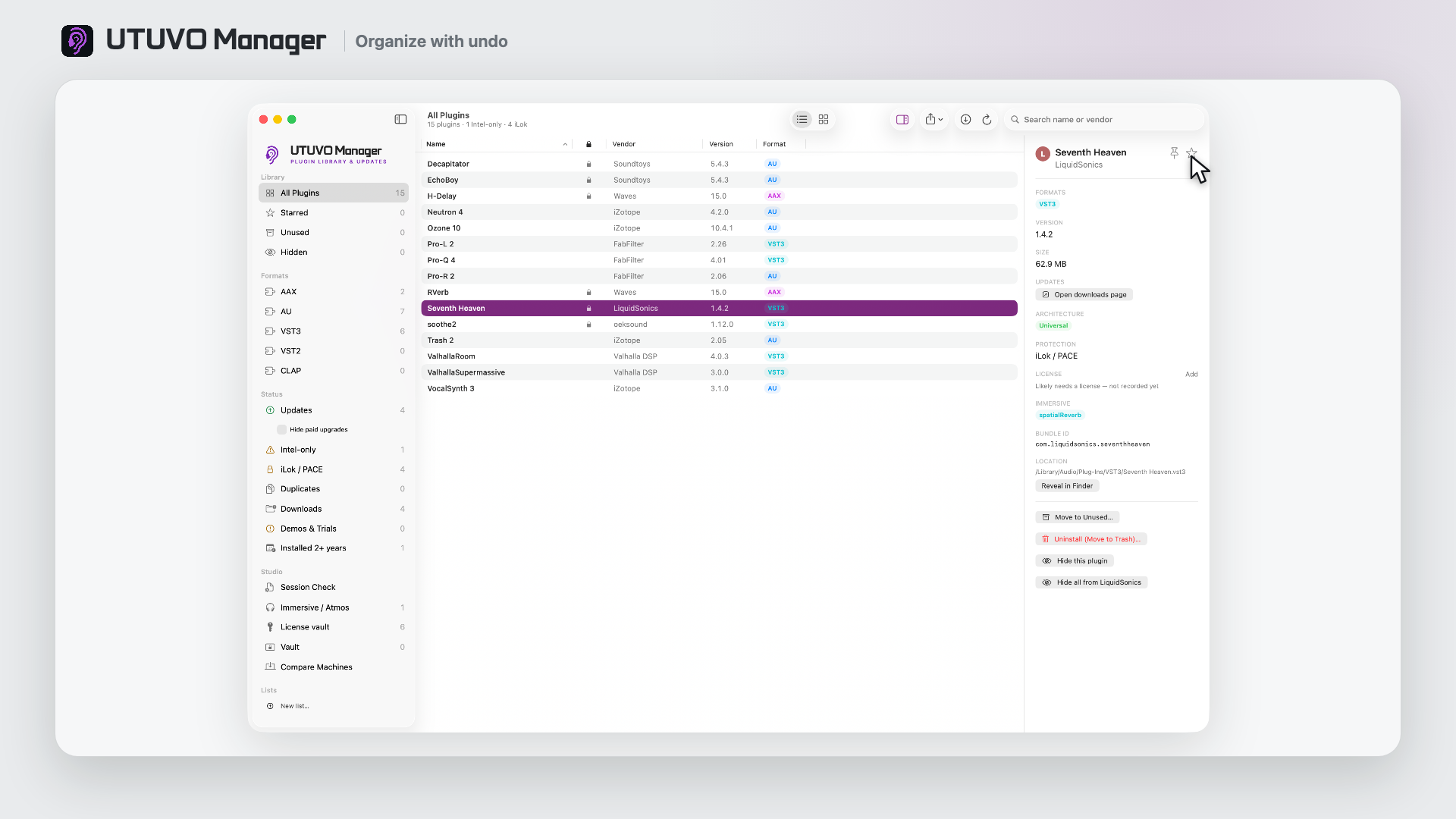The width and height of the screenshot is (1456, 819).
Task: Click the Trash 2 AU format badge
Action: click(772, 340)
